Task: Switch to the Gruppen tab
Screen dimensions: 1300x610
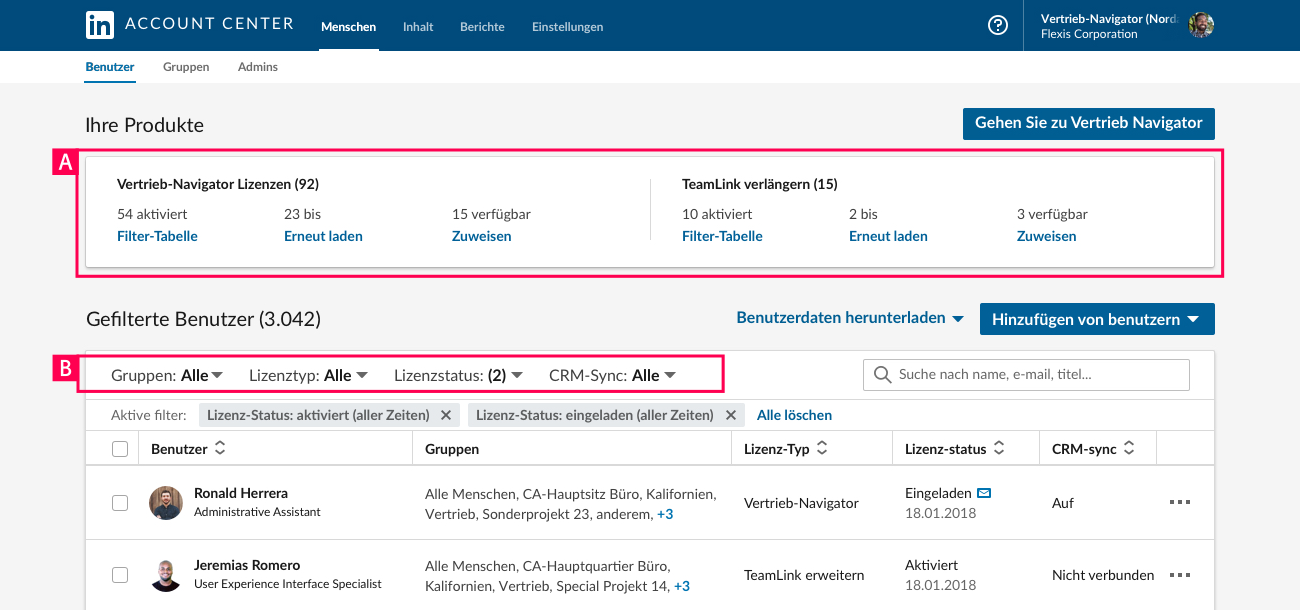Action: pyautogui.click(x=186, y=67)
